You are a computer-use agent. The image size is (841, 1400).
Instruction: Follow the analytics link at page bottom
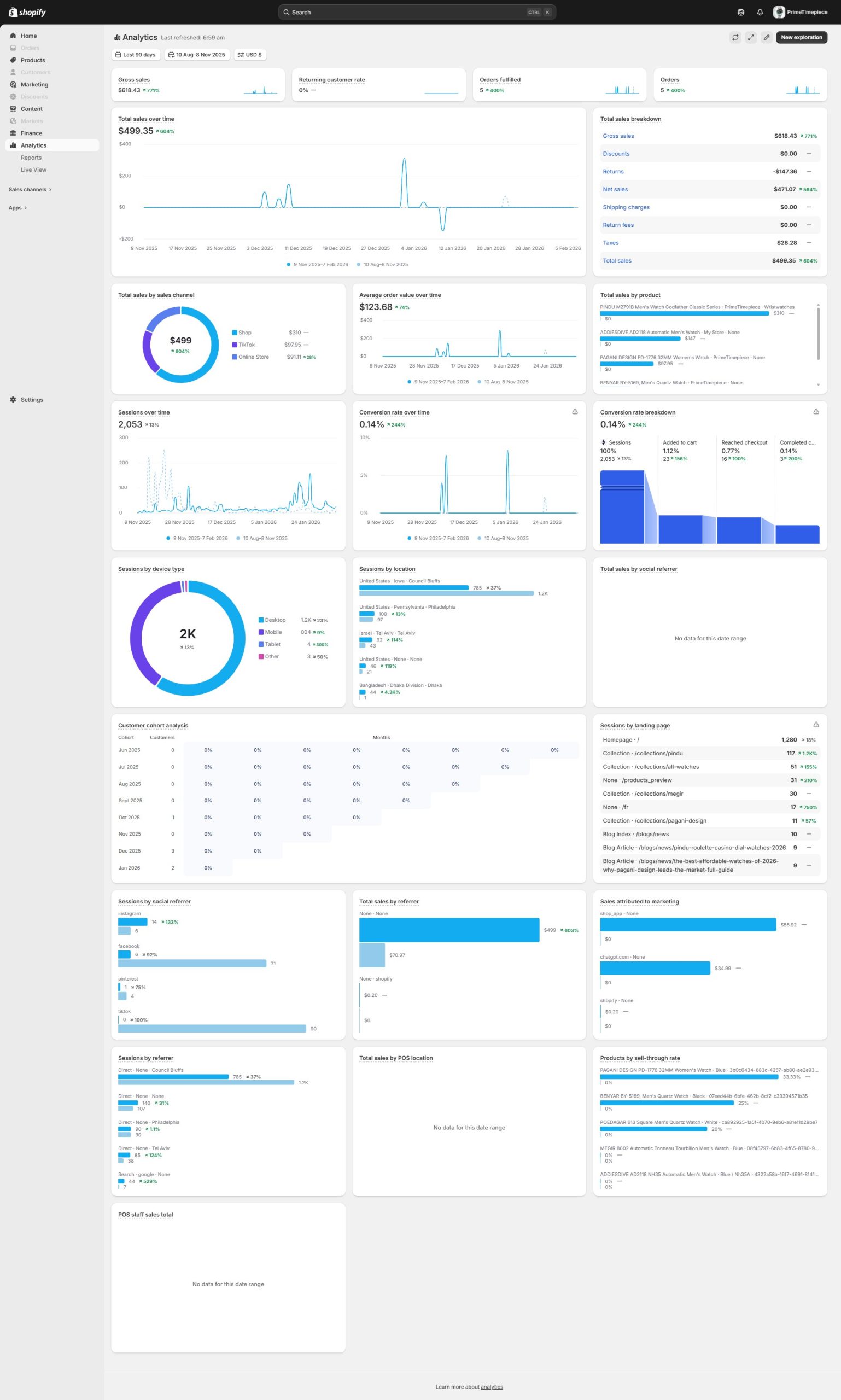click(x=492, y=1386)
